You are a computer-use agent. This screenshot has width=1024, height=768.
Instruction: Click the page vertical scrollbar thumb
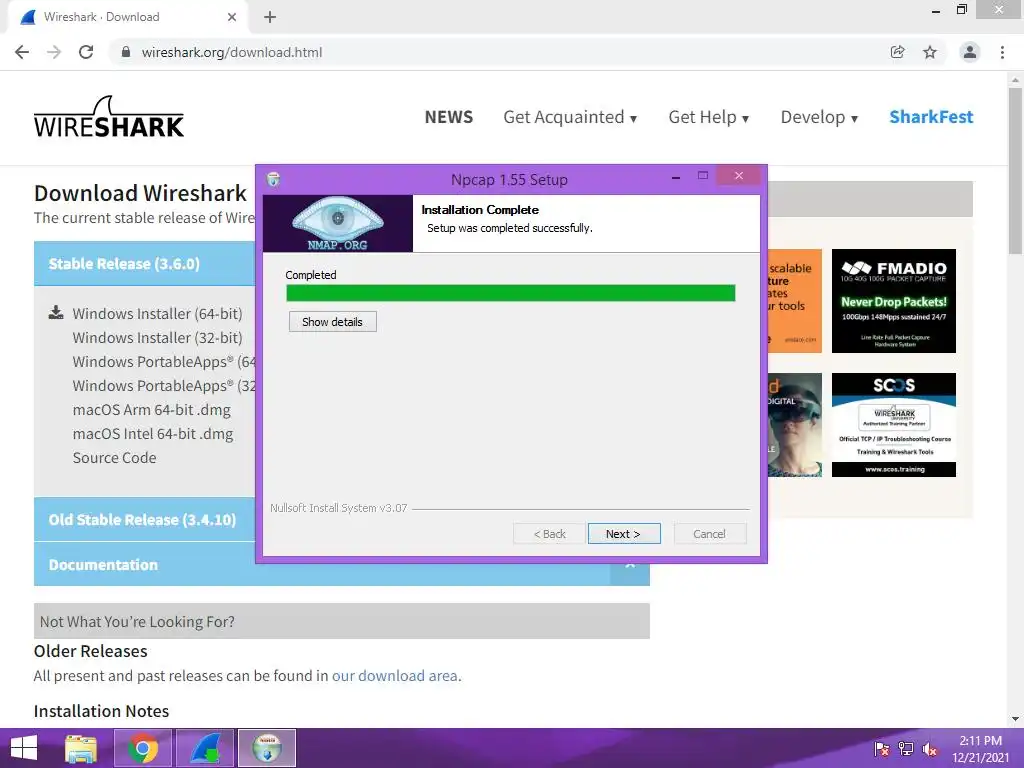tap(1015, 171)
